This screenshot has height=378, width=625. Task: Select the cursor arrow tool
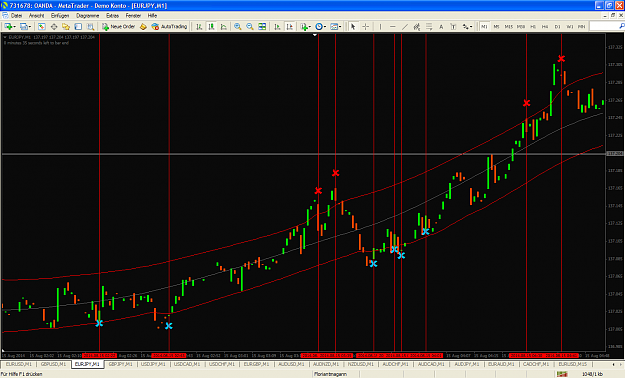(x=353, y=26)
